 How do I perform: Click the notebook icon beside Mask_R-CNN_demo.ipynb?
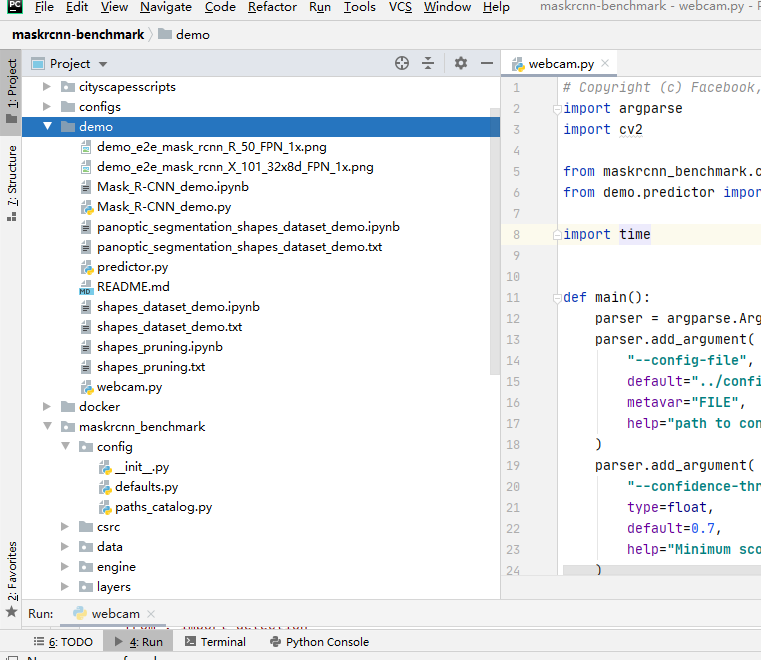tap(86, 187)
